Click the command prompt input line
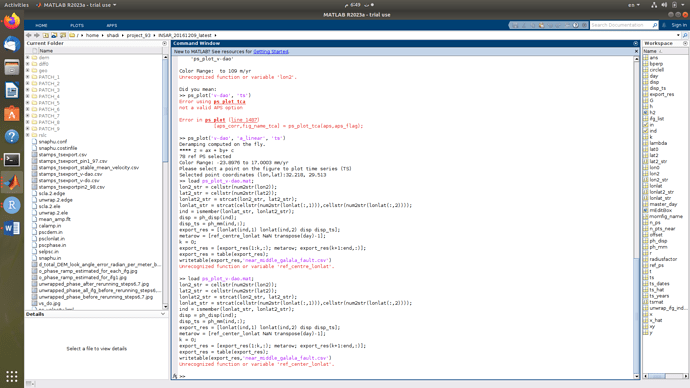 point(407,376)
